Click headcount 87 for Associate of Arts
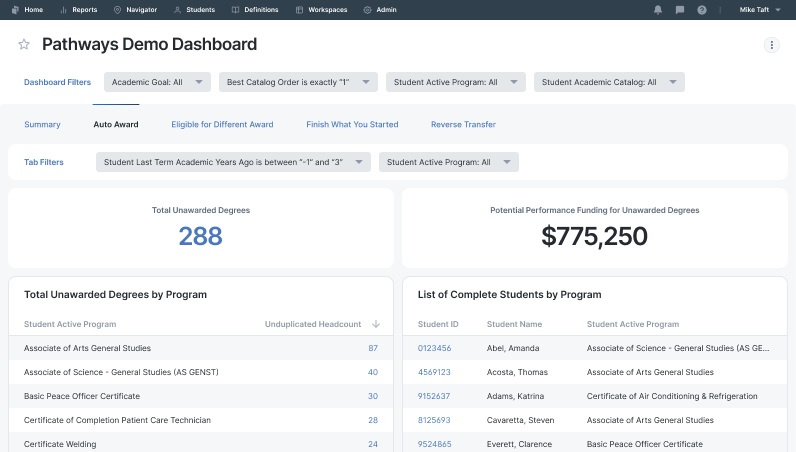This screenshot has width=796, height=452. (x=372, y=348)
